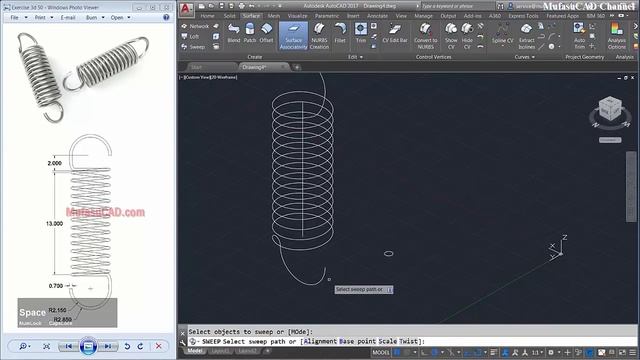Screen dimensions: 640x360
Task: Rotate photo counterclockwise in Photo Viewer
Action: (x=127, y=346)
